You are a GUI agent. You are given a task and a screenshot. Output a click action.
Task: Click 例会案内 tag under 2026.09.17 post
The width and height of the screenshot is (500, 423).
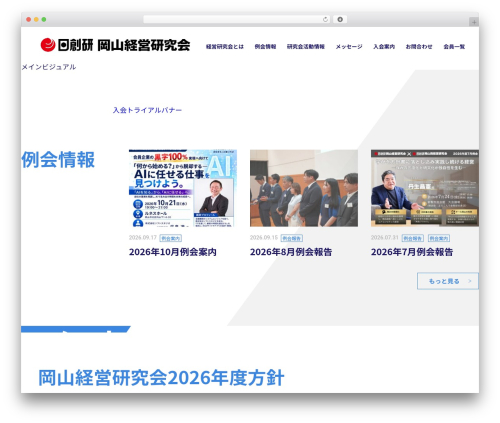coord(171,238)
